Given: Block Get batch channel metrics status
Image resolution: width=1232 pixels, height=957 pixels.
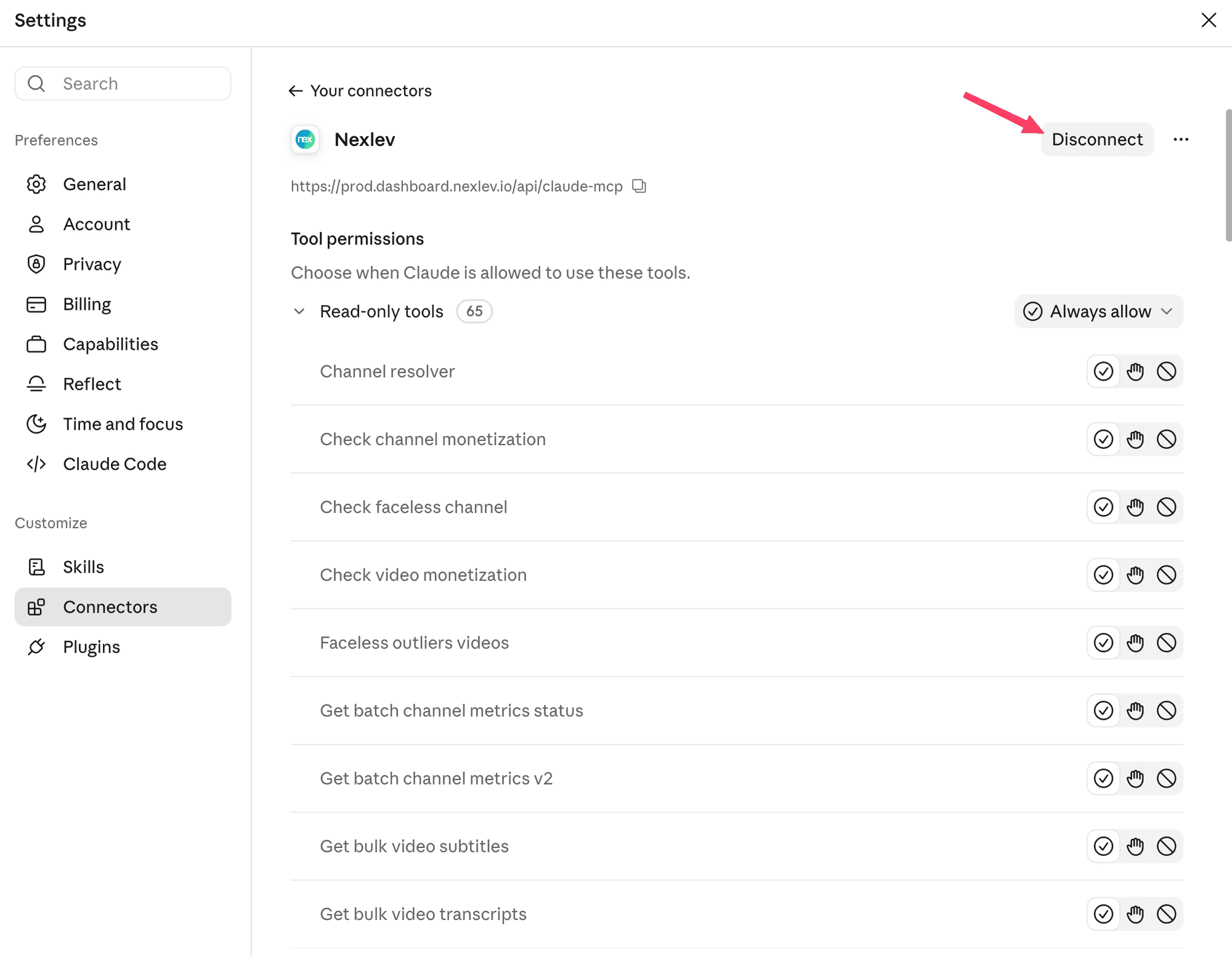Looking at the screenshot, I should 1166,710.
